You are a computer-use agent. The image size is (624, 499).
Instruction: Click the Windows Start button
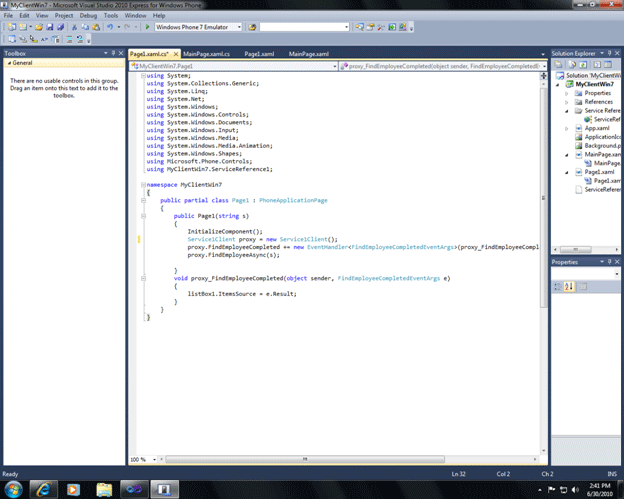(12, 487)
